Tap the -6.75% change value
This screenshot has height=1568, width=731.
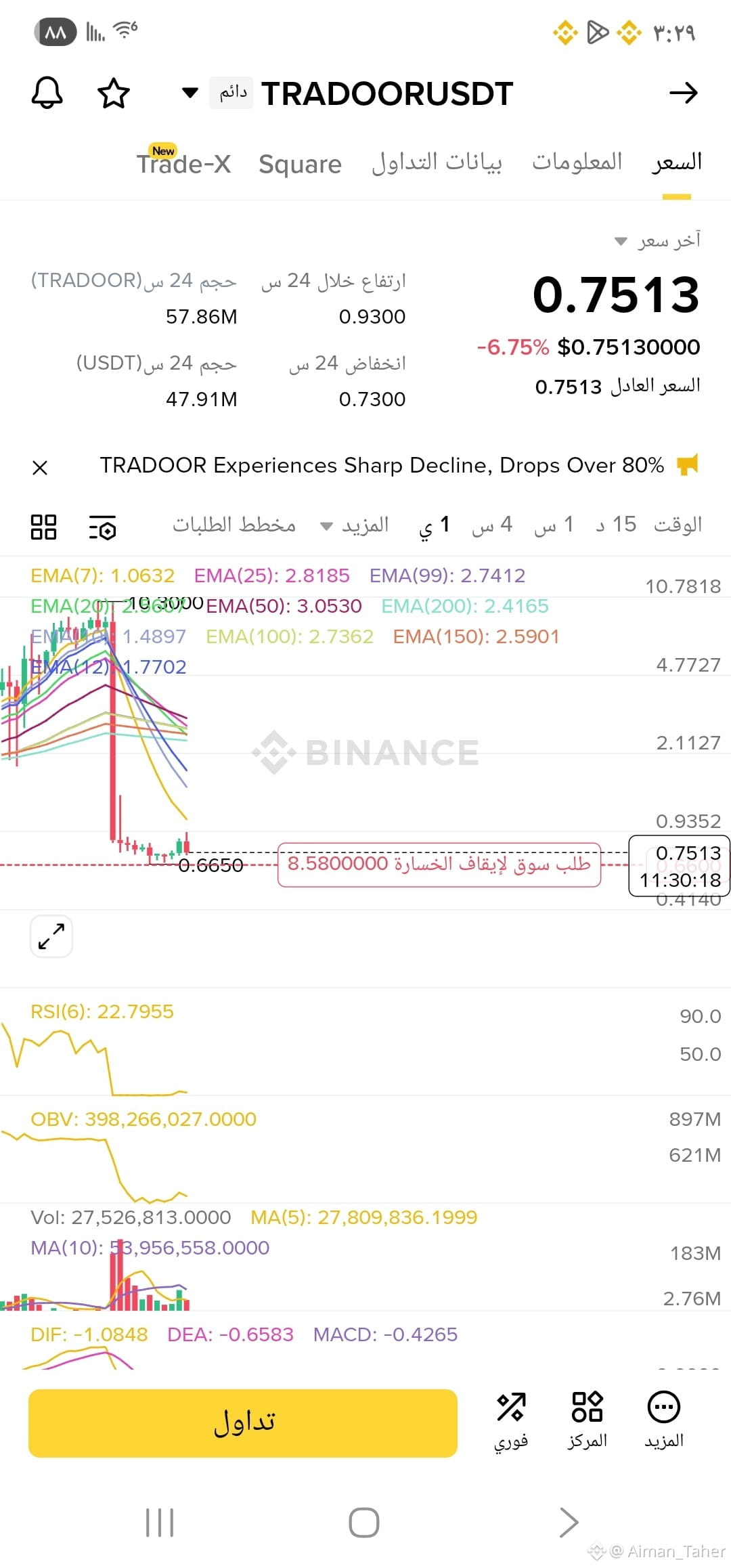(512, 347)
